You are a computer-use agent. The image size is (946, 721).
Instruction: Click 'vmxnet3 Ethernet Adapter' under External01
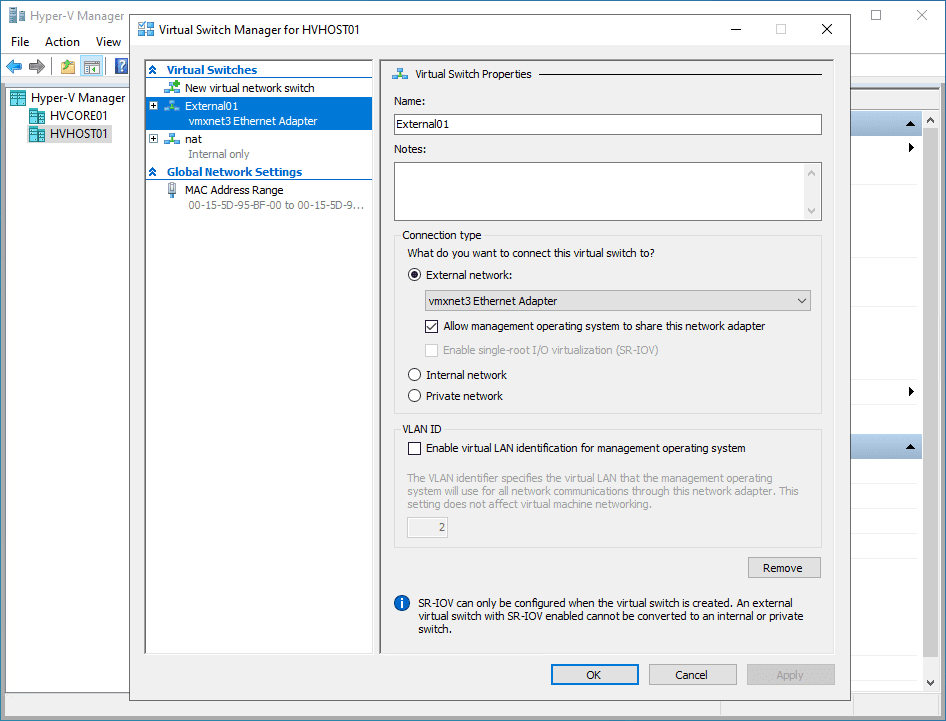point(253,121)
